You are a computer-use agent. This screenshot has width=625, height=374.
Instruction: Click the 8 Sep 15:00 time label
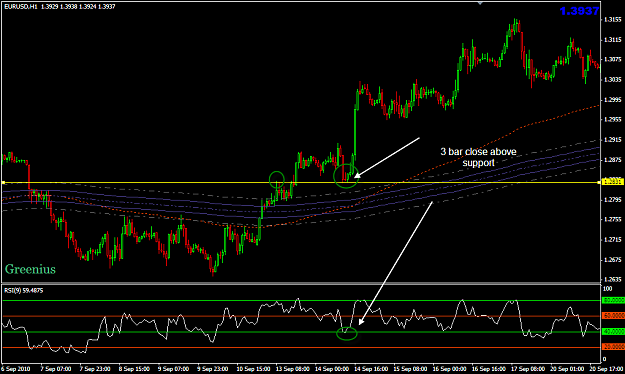[x=134, y=369]
